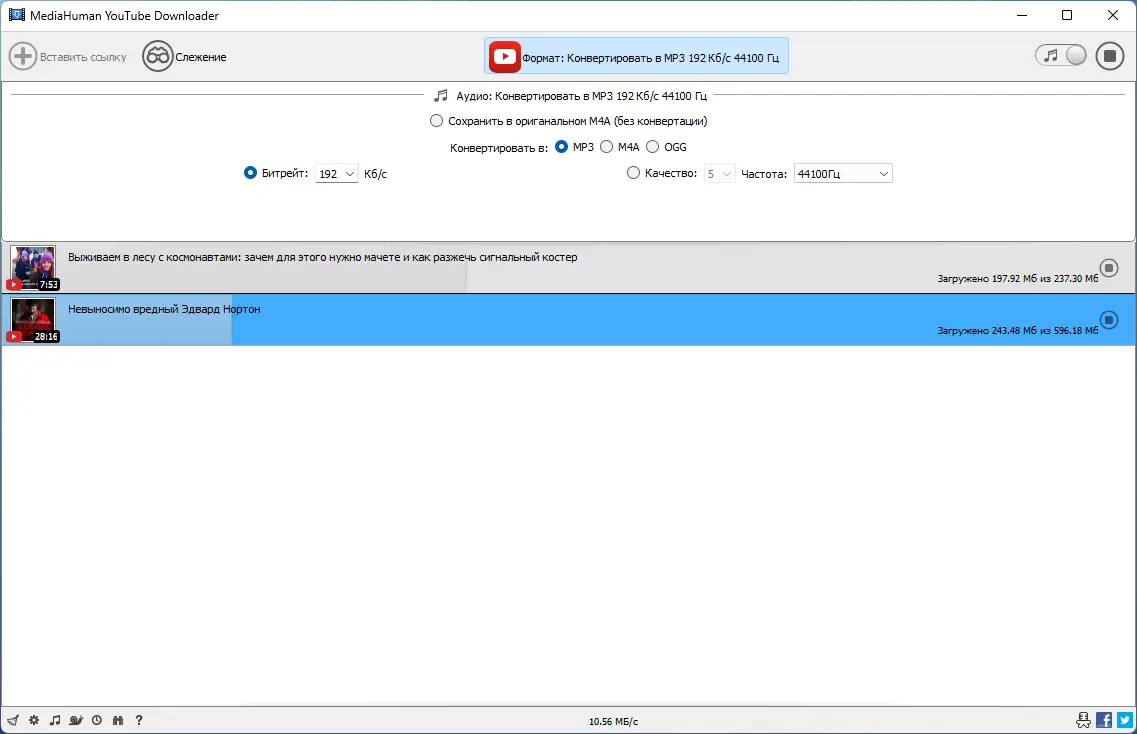Select the MP3 format radio button
1137x734 pixels.
[x=561, y=147]
